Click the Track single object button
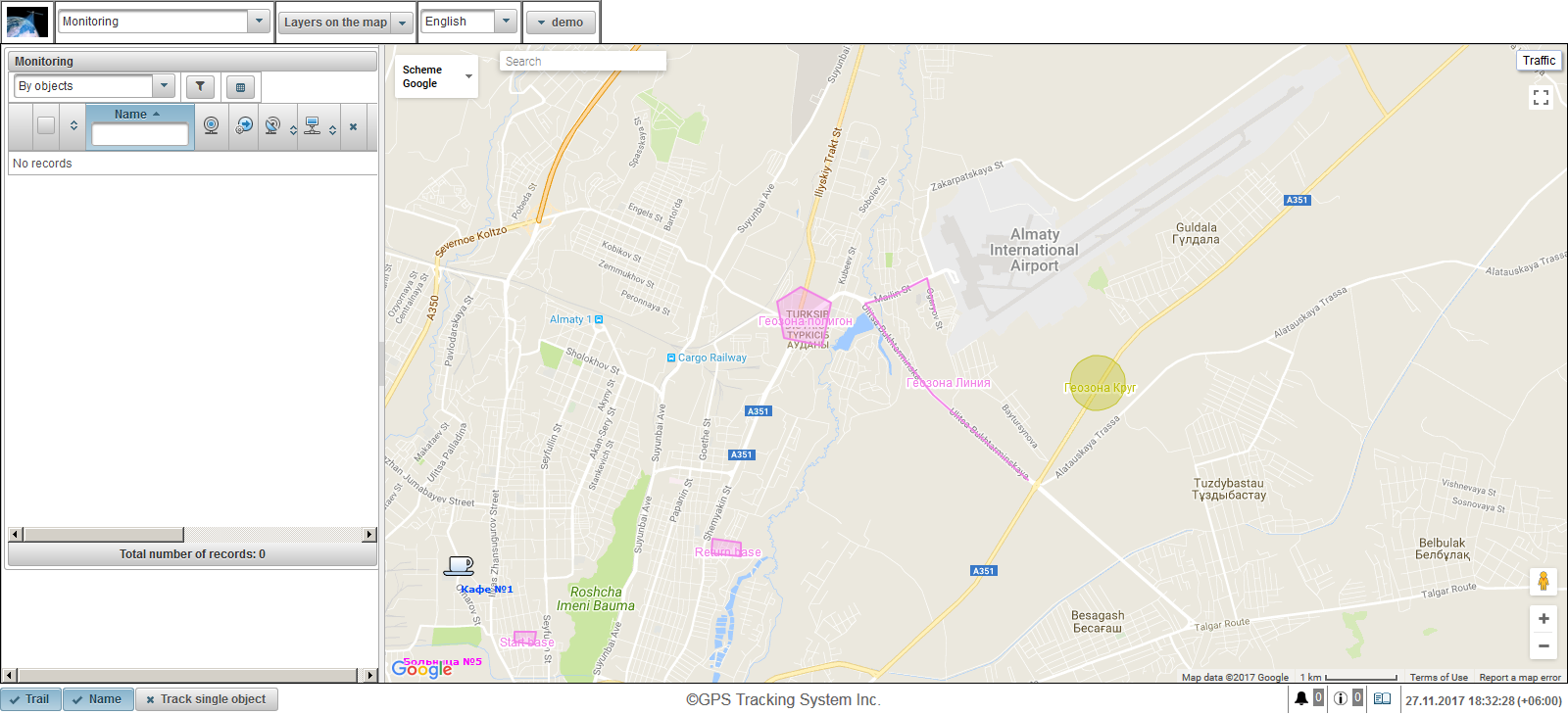Image resolution: width=1568 pixels, height=715 pixels. point(207,699)
